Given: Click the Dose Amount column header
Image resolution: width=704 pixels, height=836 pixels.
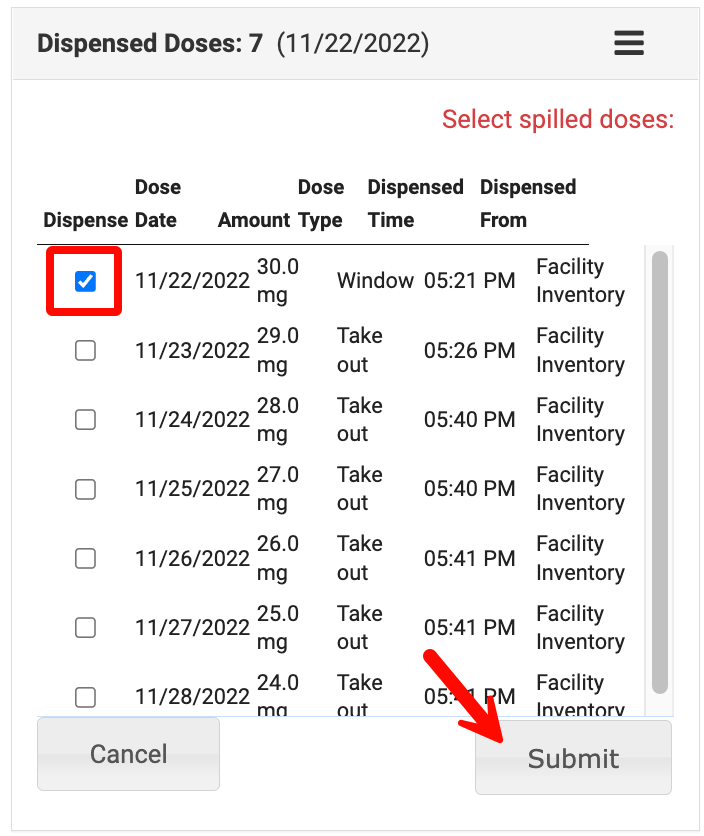Looking at the screenshot, I should (254, 220).
